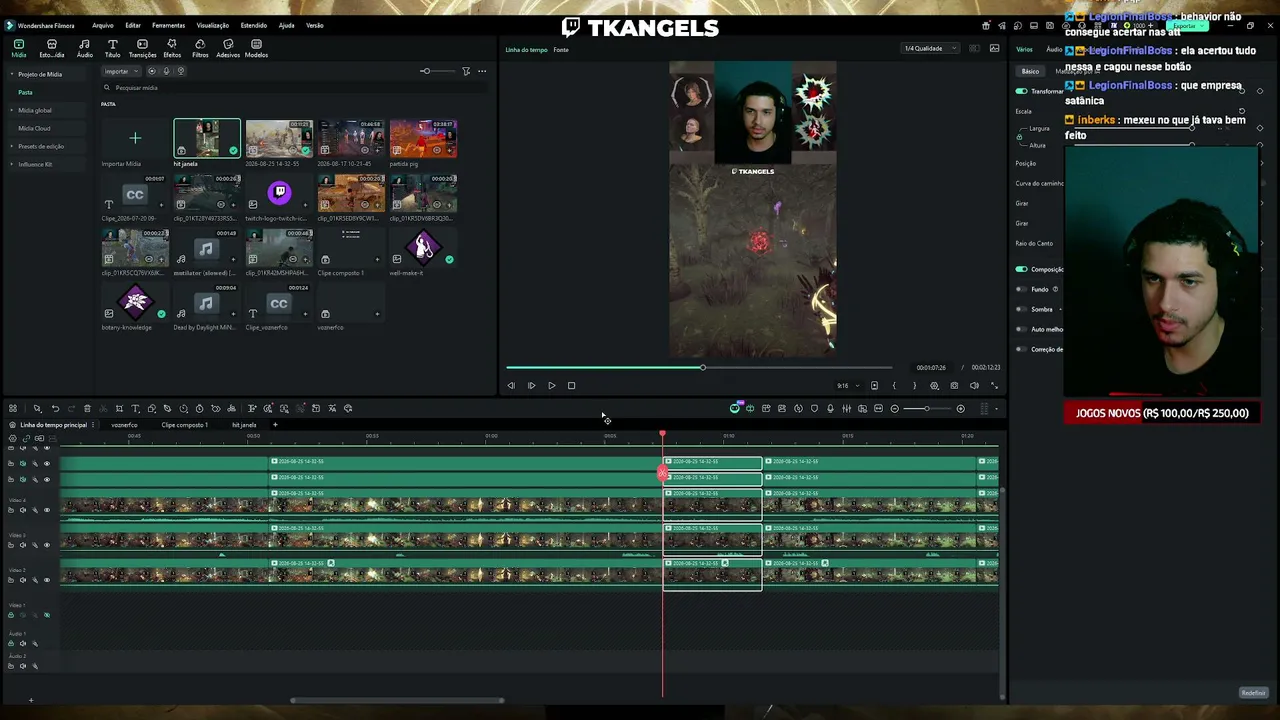Open the Importar dropdown

(x=120, y=71)
